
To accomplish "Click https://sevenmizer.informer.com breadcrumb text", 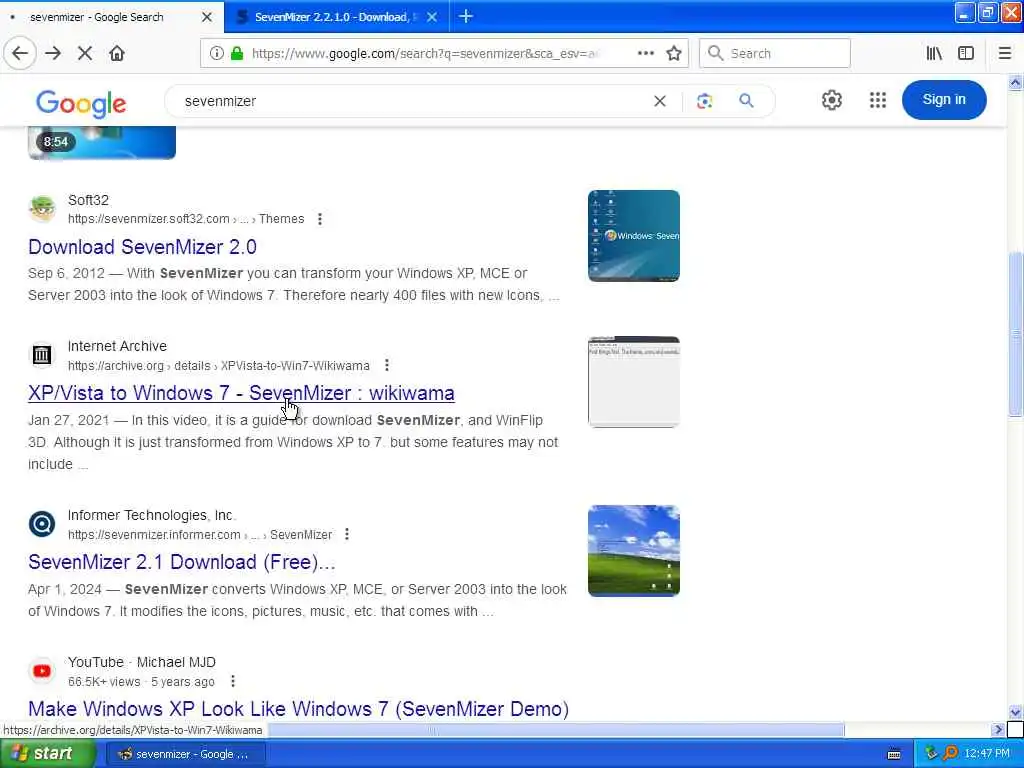I will point(154,535).
